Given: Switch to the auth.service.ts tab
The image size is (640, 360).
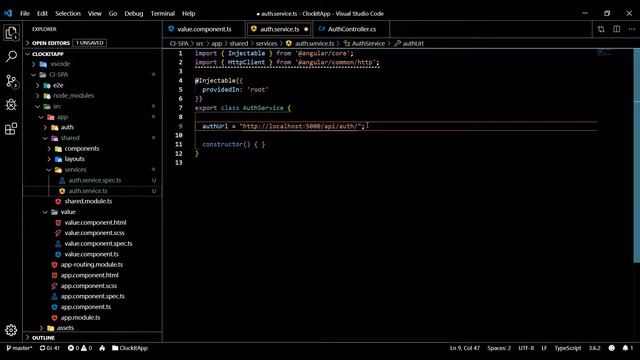Looking at the screenshot, I should (x=280, y=29).
